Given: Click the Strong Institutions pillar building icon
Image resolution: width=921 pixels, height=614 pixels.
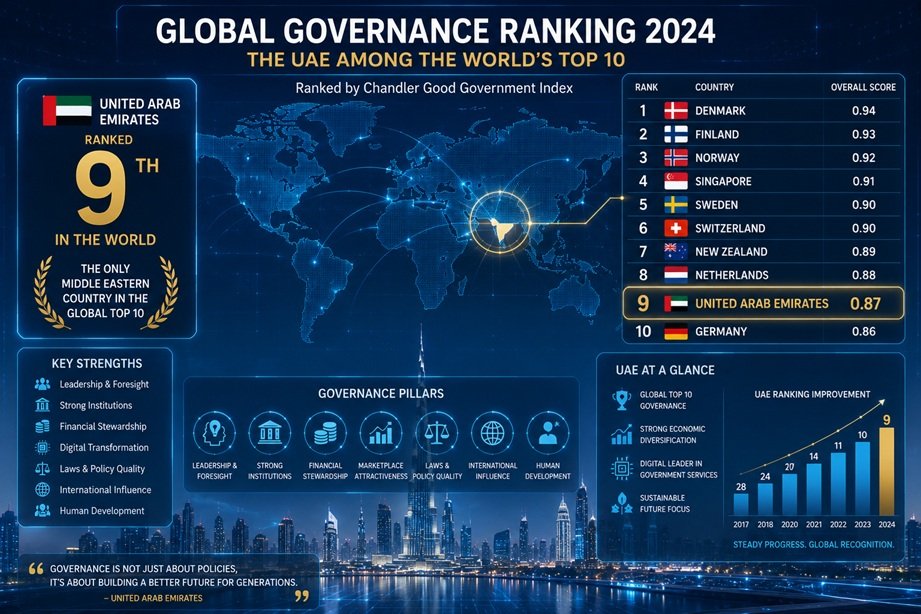Looking at the screenshot, I should [270, 434].
